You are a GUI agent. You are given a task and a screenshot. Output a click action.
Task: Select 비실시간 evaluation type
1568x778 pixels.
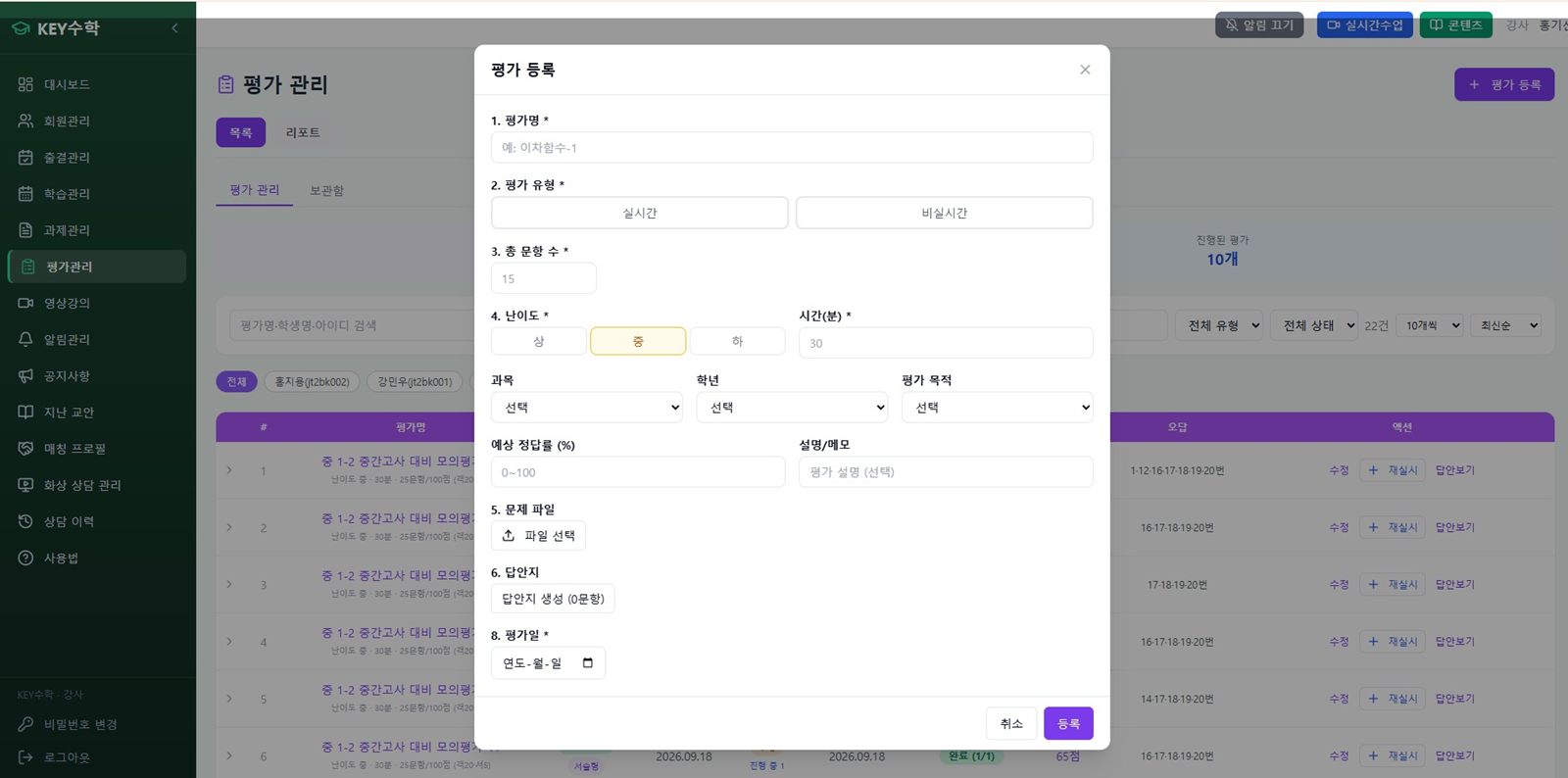pyautogui.click(x=945, y=213)
